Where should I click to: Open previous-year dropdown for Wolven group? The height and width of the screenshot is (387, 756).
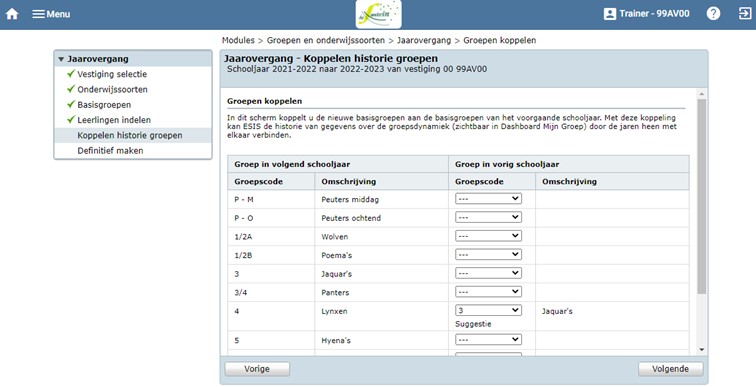pyautogui.click(x=488, y=236)
